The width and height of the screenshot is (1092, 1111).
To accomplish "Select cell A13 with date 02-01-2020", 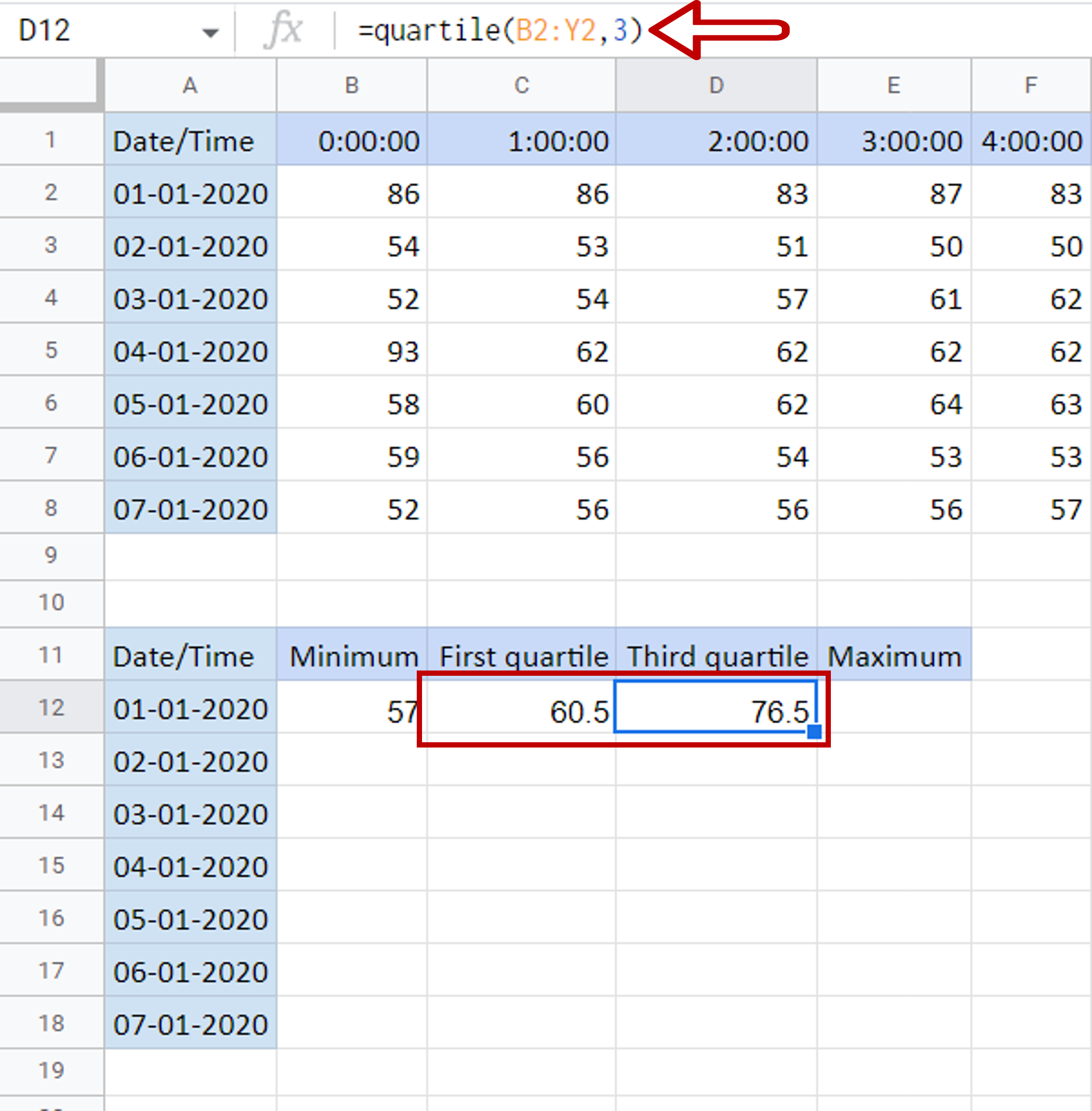I will pos(190,760).
